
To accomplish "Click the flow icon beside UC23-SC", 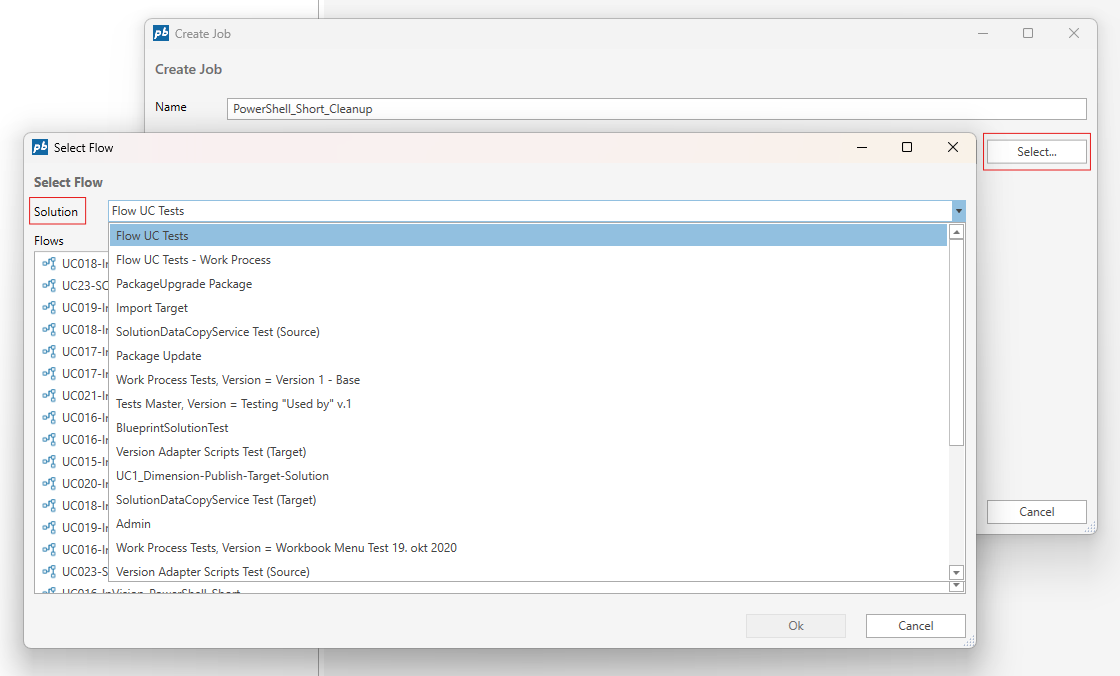I will point(49,285).
